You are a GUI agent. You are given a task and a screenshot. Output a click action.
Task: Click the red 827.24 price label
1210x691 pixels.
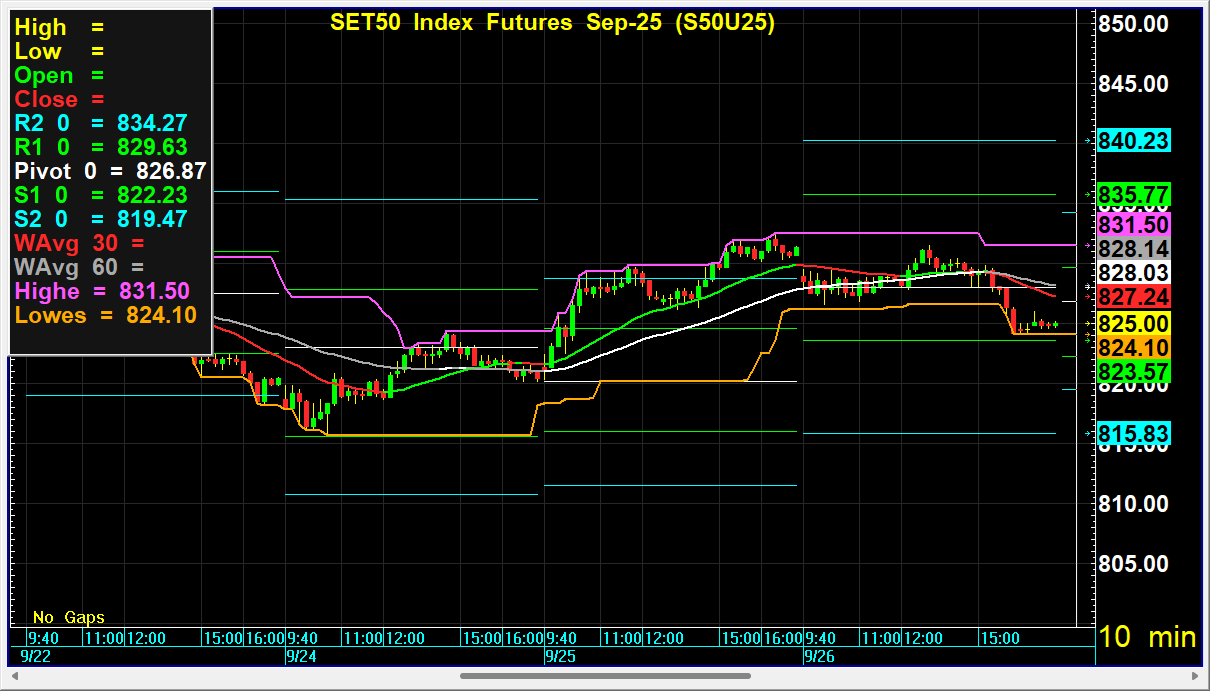(1133, 297)
